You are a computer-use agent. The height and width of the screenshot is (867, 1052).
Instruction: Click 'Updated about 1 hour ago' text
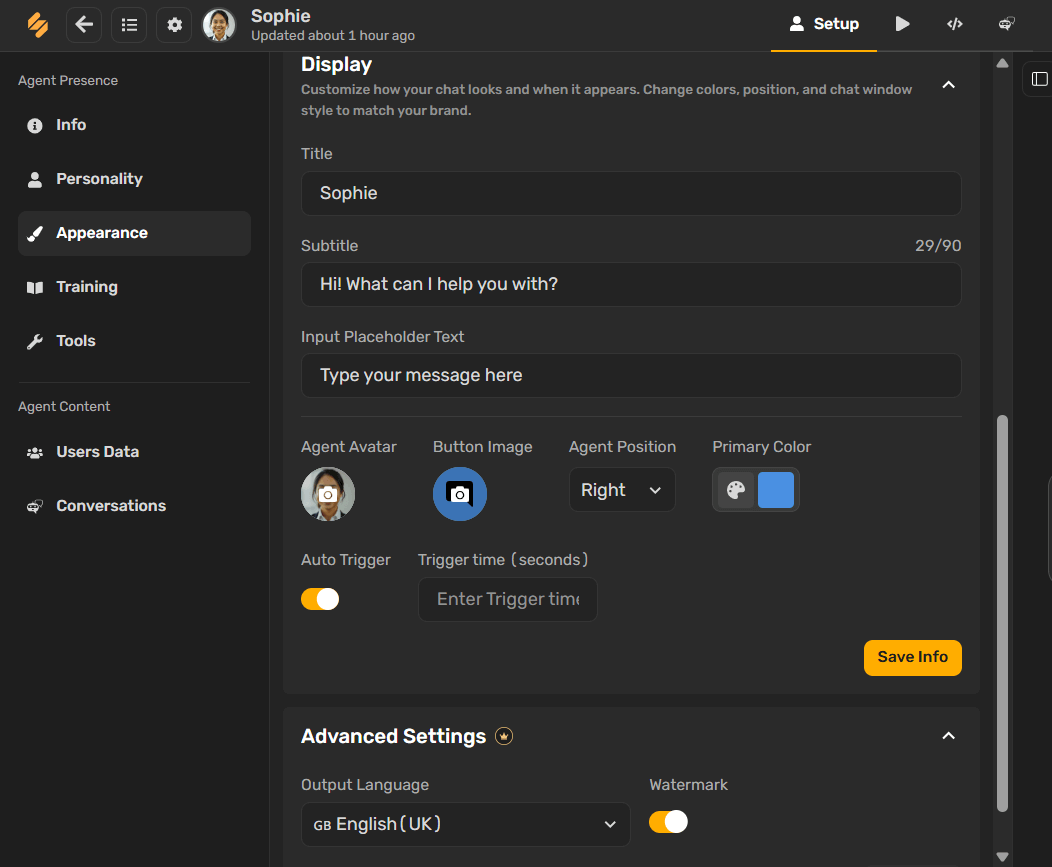click(x=333, y=36)
